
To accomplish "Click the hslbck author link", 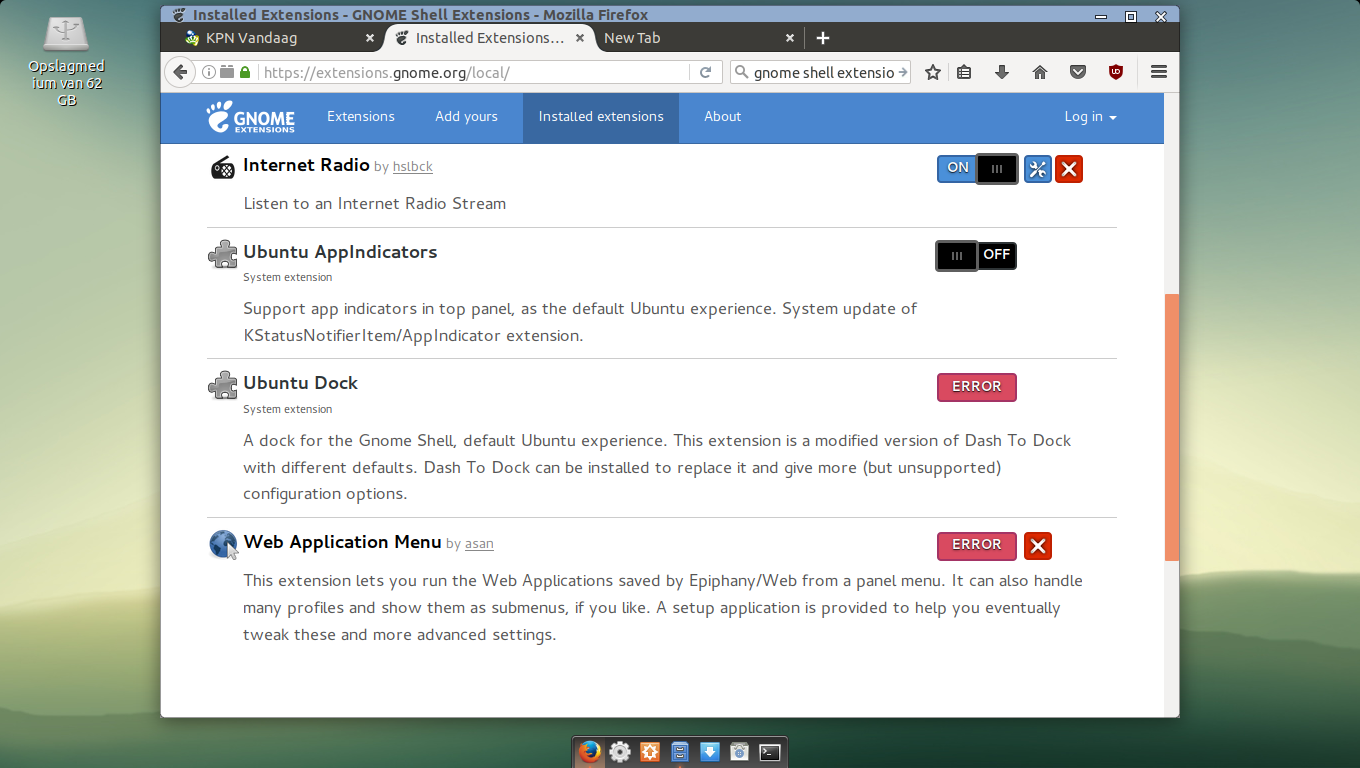I will coord(412,167).
